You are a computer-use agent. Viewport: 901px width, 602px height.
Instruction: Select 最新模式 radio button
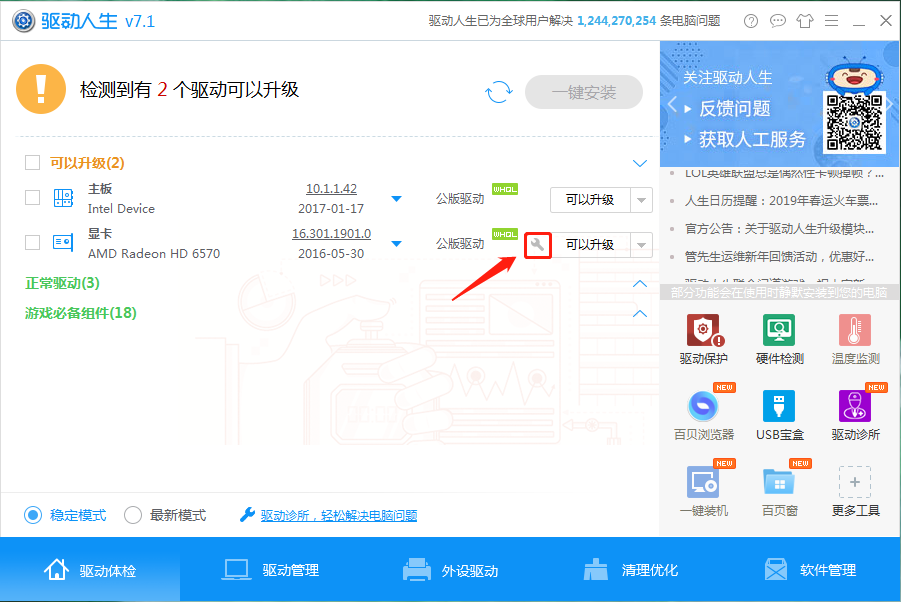[133, 515]
